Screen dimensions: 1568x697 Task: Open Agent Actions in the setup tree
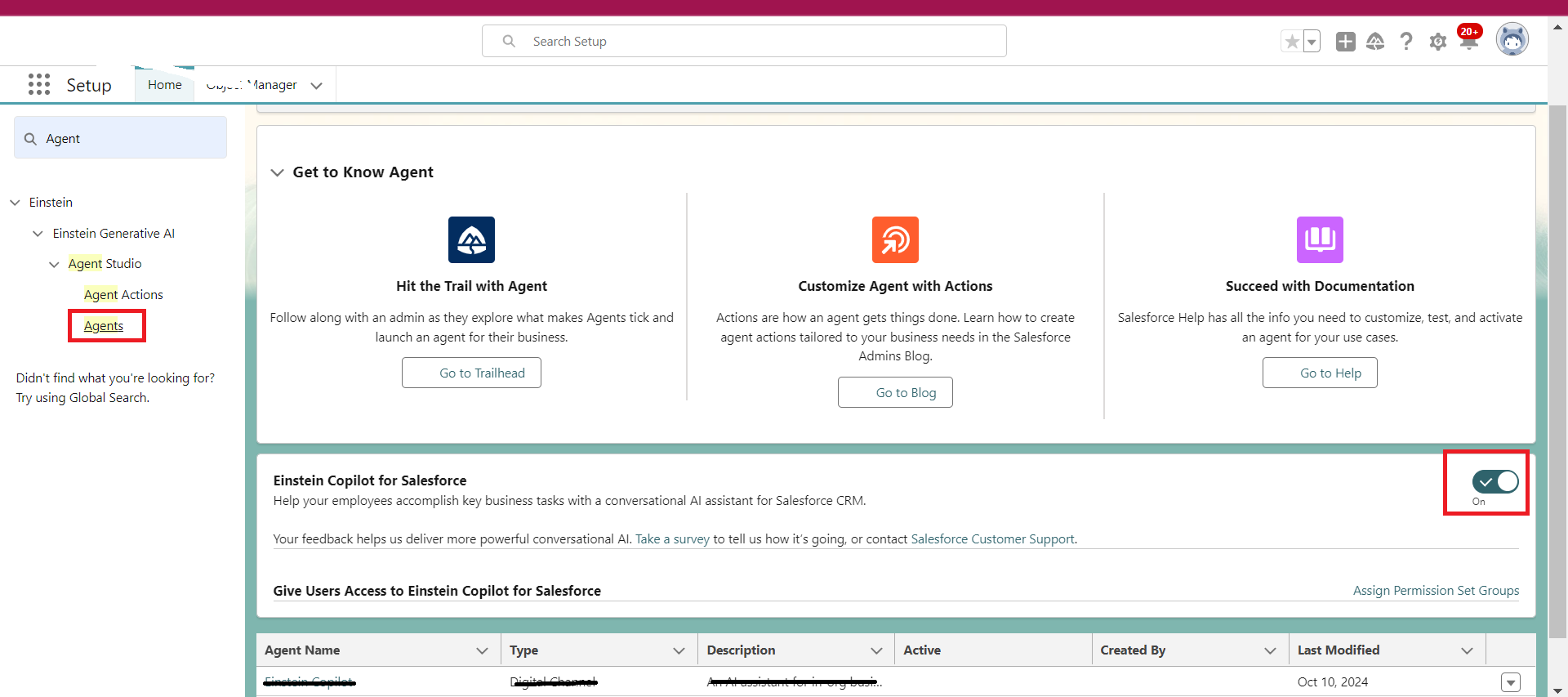(123, 294)
